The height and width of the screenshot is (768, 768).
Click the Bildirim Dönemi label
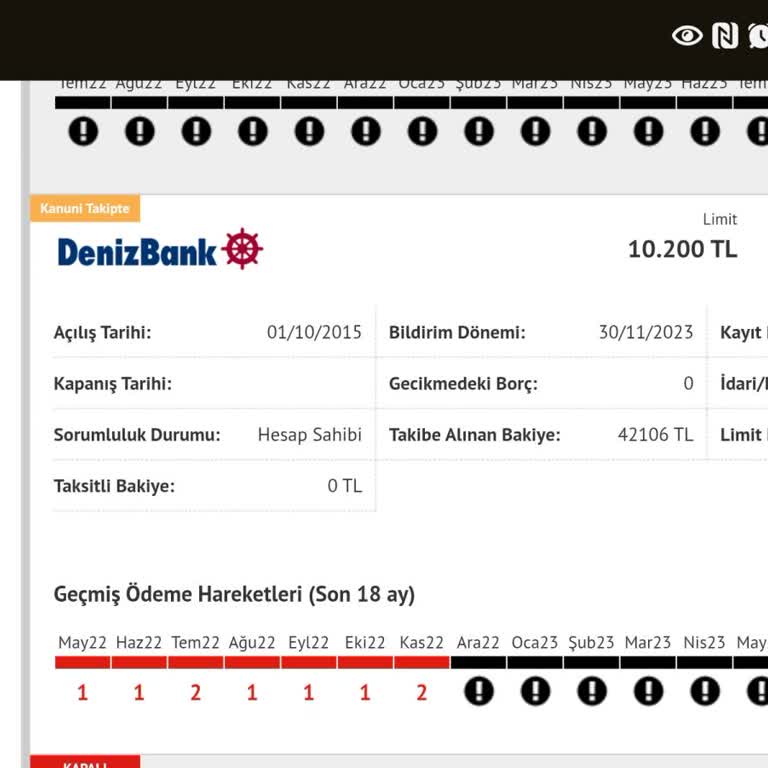tap(457, 333)
